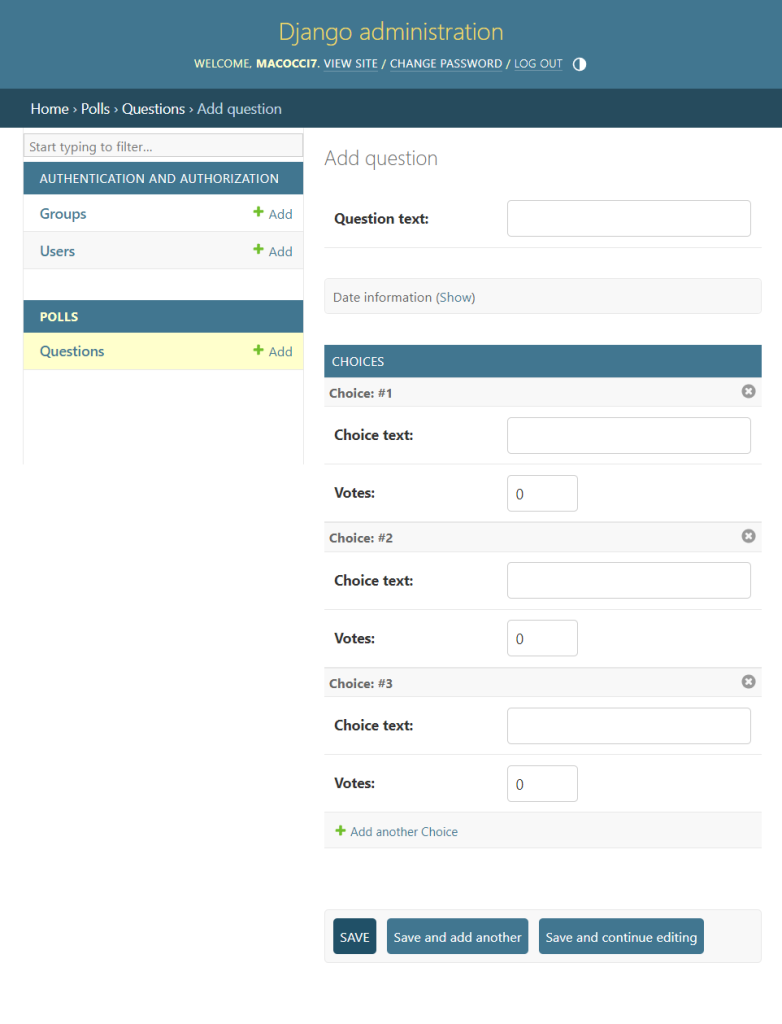Screen dimensions: 782x1024
Task: Navigate to the Questions breadcrumb link
Action: pos(153,109)
